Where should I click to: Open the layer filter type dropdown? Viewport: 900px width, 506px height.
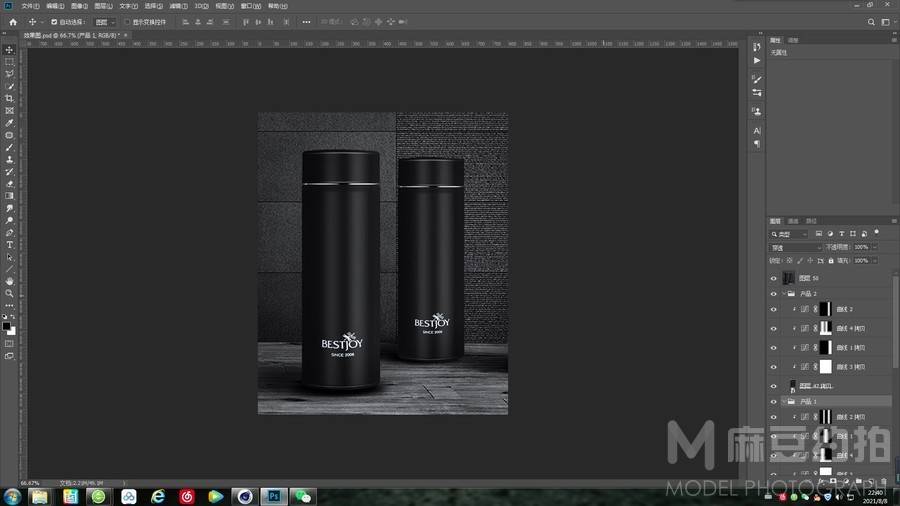click(x=789, y=234)
